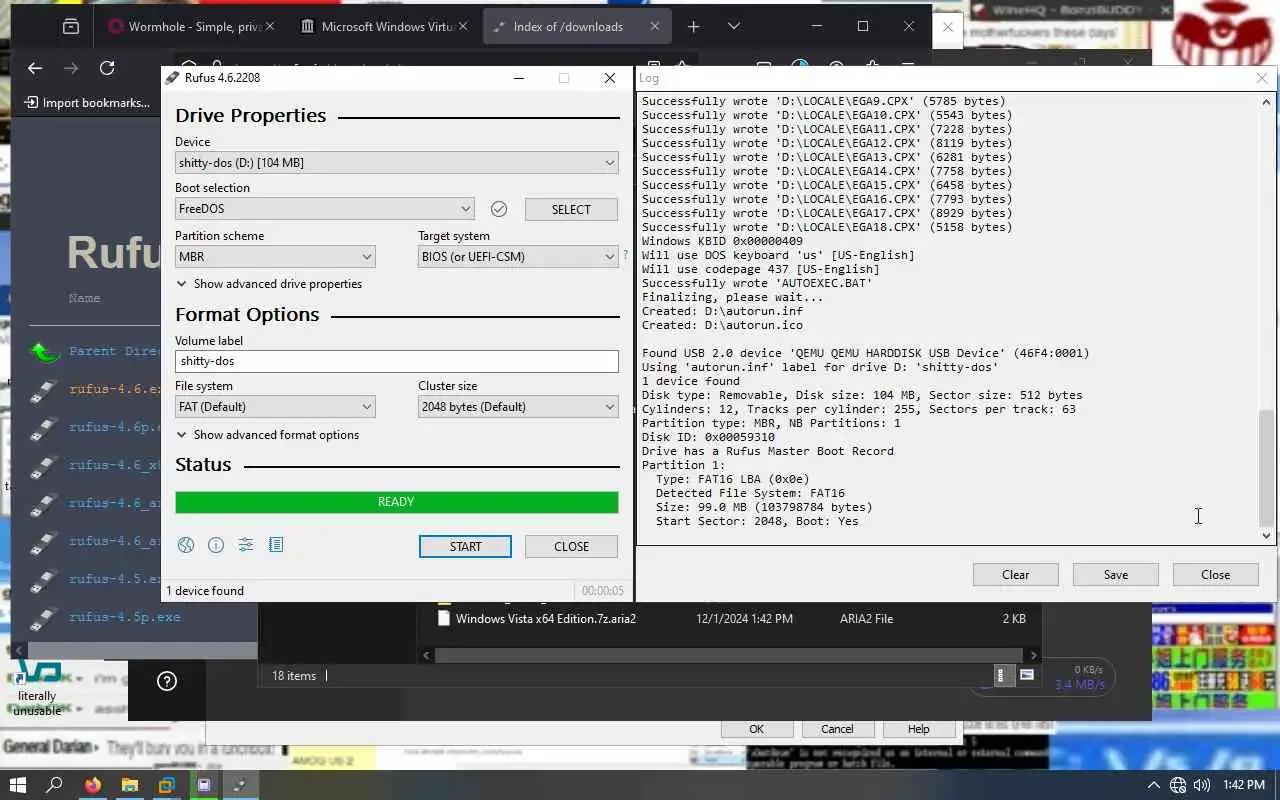
Task: Click file icon beside rufus-4.5p.exe
Action: point(43,618)
